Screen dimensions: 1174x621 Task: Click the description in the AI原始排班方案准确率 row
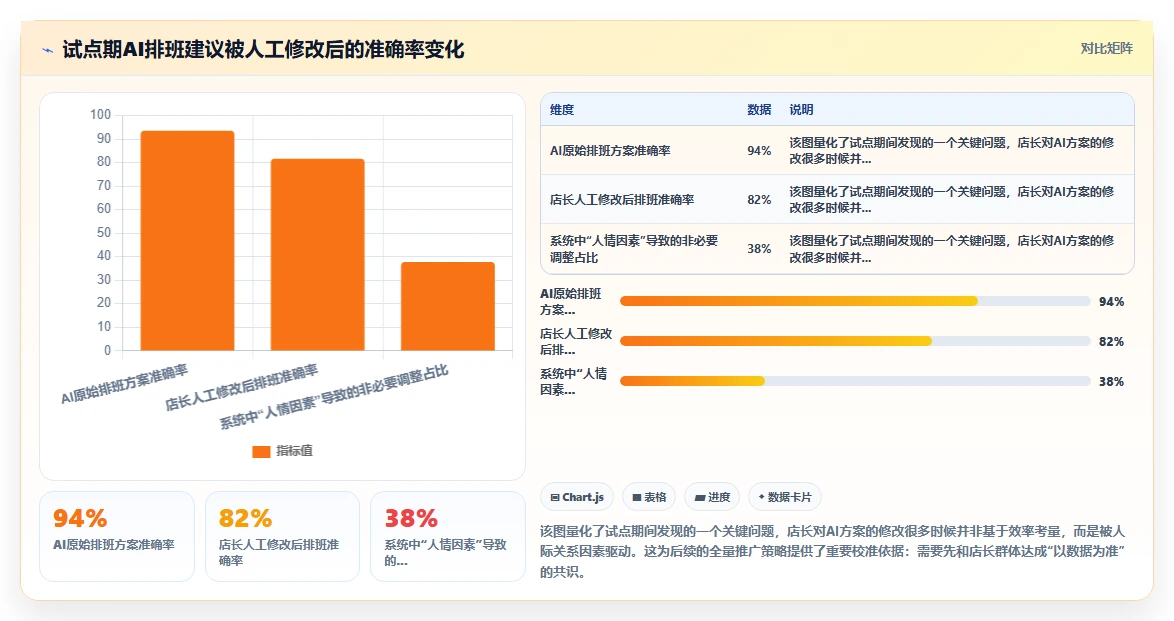coord(952,151)
